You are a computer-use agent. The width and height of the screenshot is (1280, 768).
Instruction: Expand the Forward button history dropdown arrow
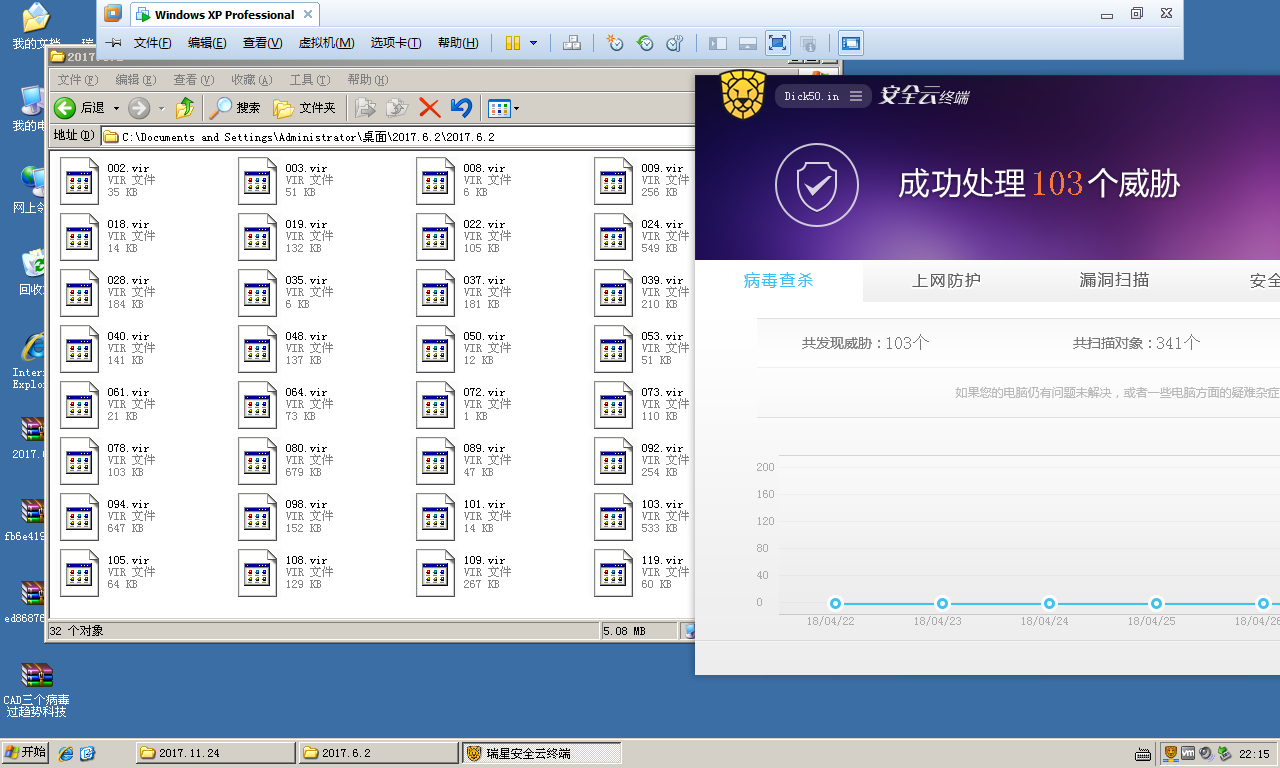162,108
